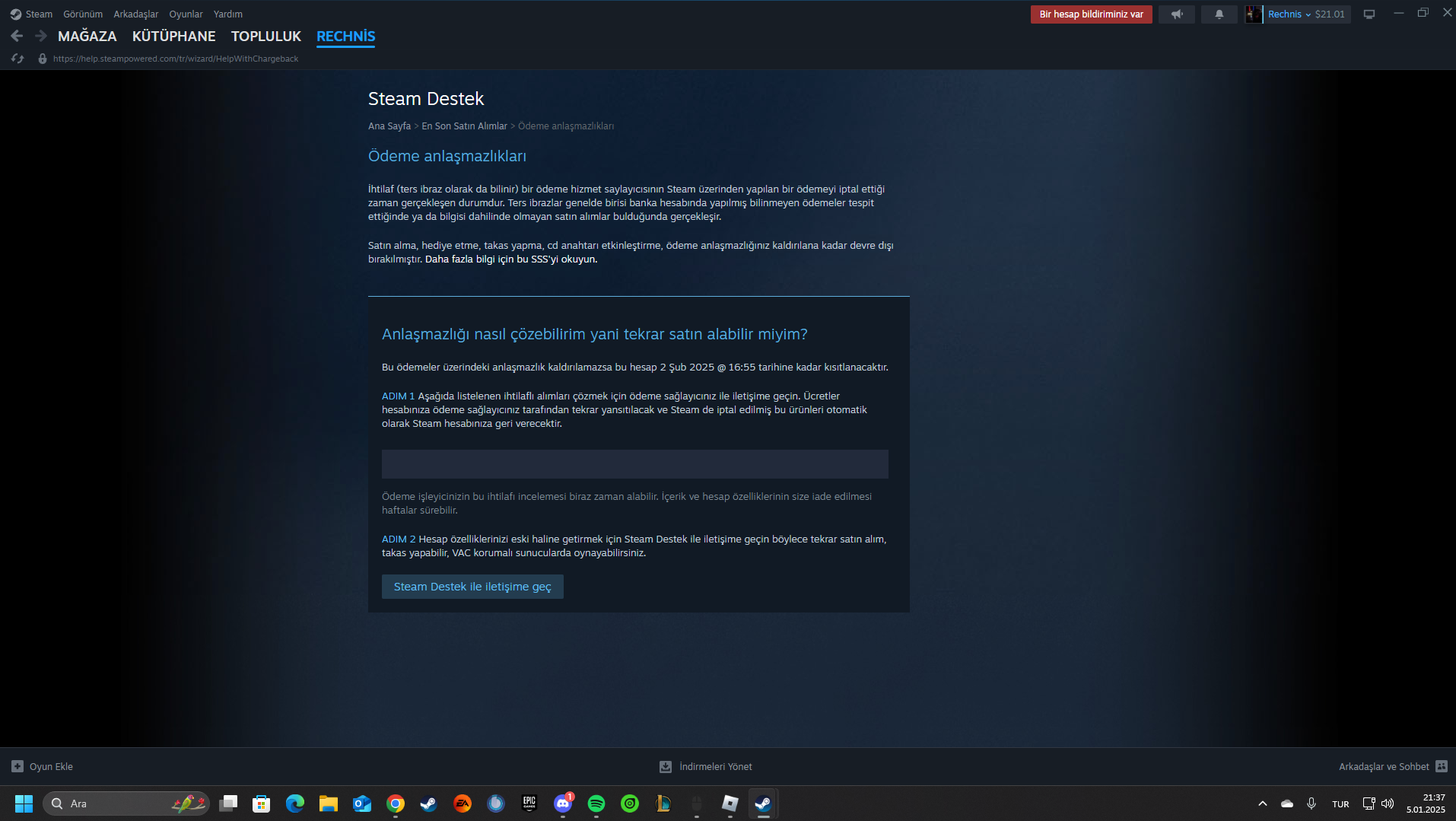Switch to the MAĞAZA tab
This screenshot has width=1456, height=821.
tap(87, 36)
